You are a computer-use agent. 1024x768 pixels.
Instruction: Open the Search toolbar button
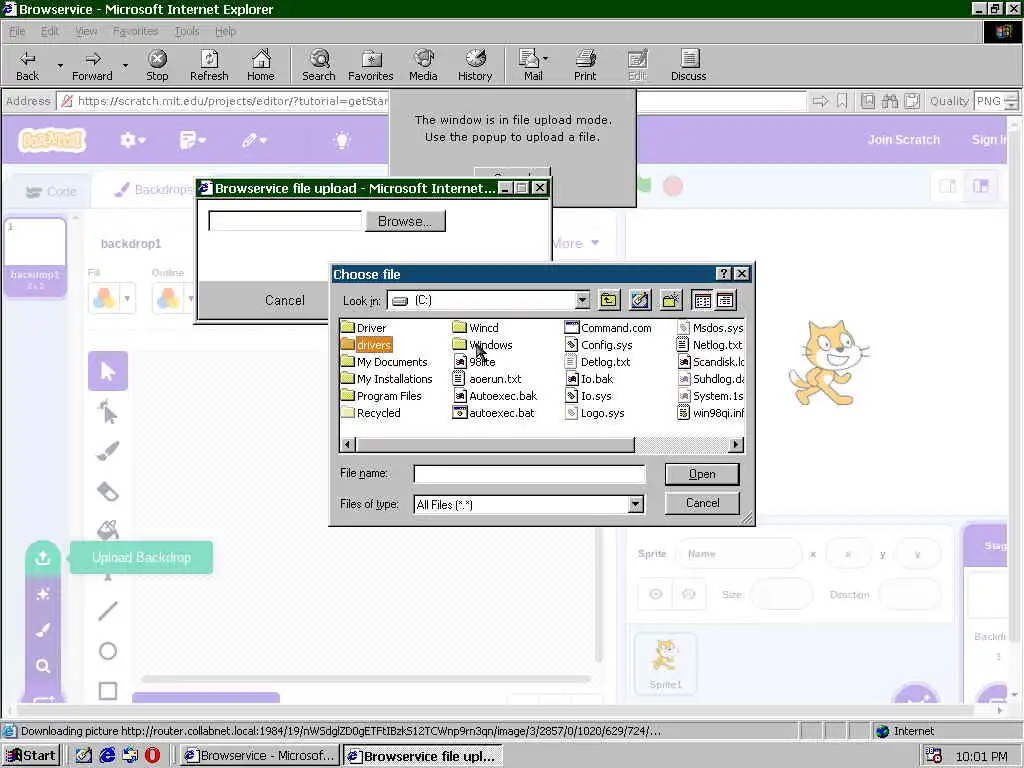tap(319, 65)
